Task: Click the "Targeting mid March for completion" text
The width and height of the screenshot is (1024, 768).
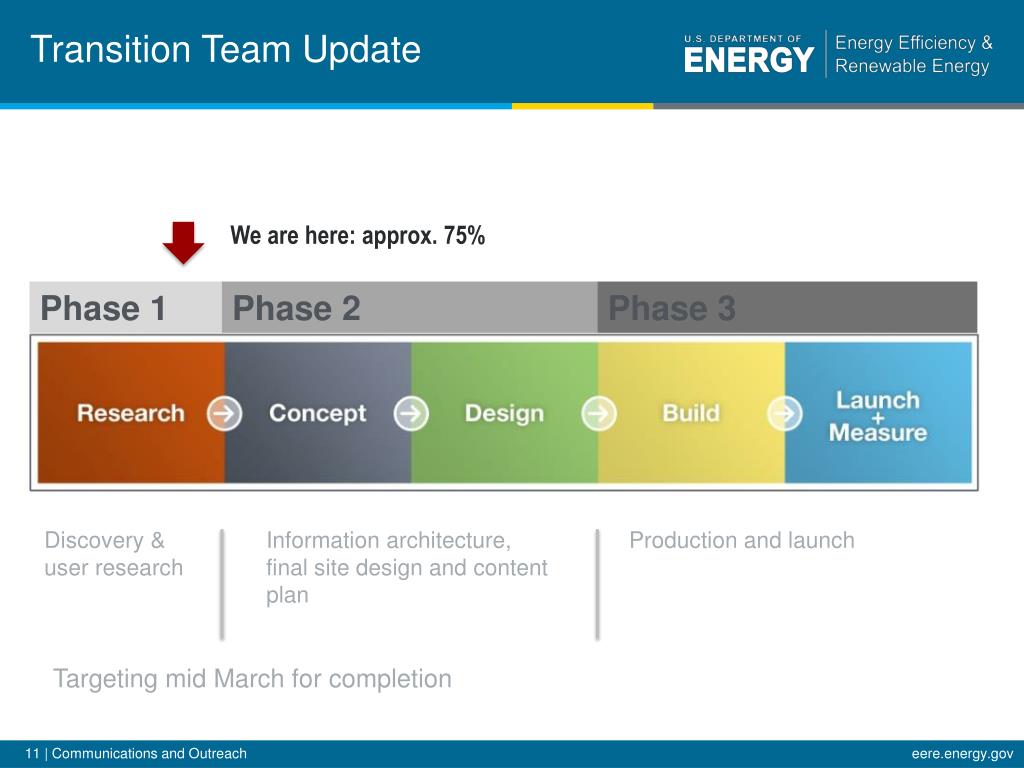Action: point(252,679)
